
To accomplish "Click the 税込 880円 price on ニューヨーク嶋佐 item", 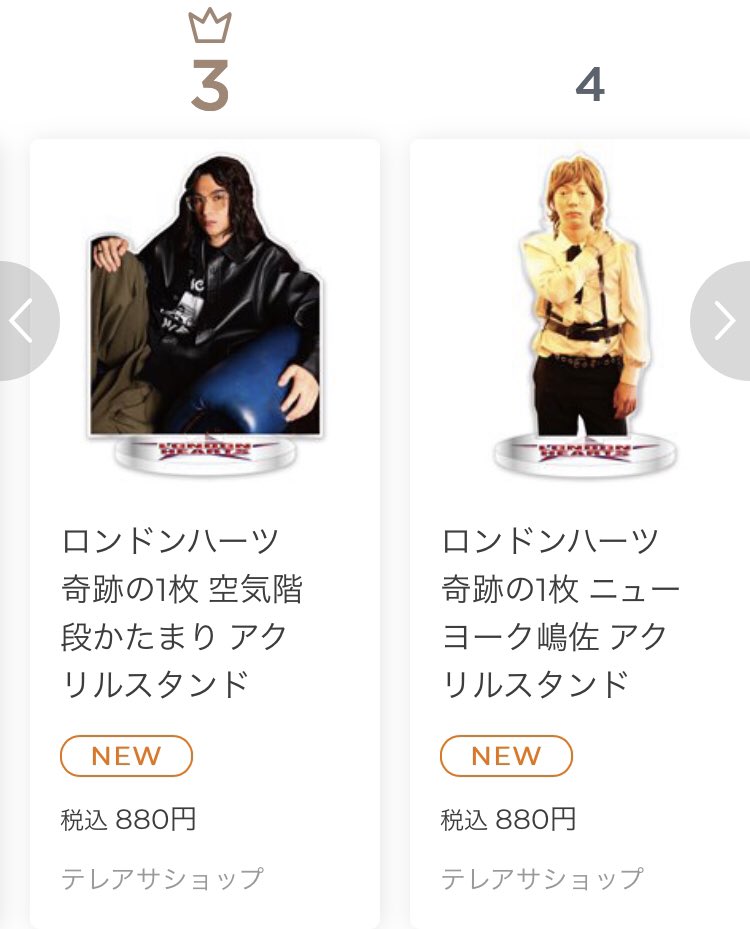I will point(508,819).
